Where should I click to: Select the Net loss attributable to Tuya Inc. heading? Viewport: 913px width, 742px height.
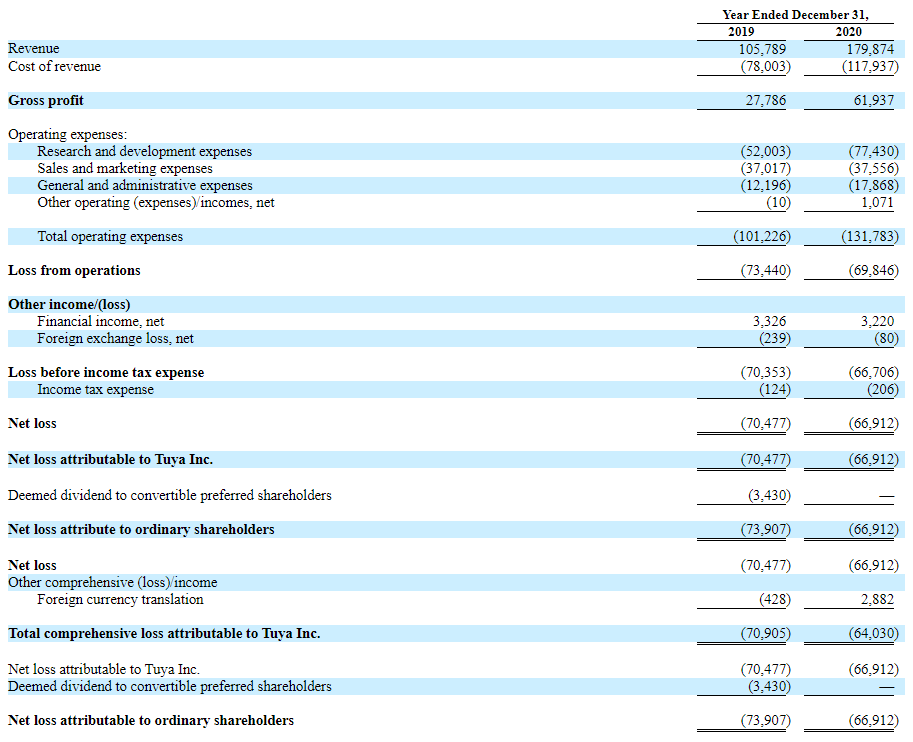pos(111,460)
